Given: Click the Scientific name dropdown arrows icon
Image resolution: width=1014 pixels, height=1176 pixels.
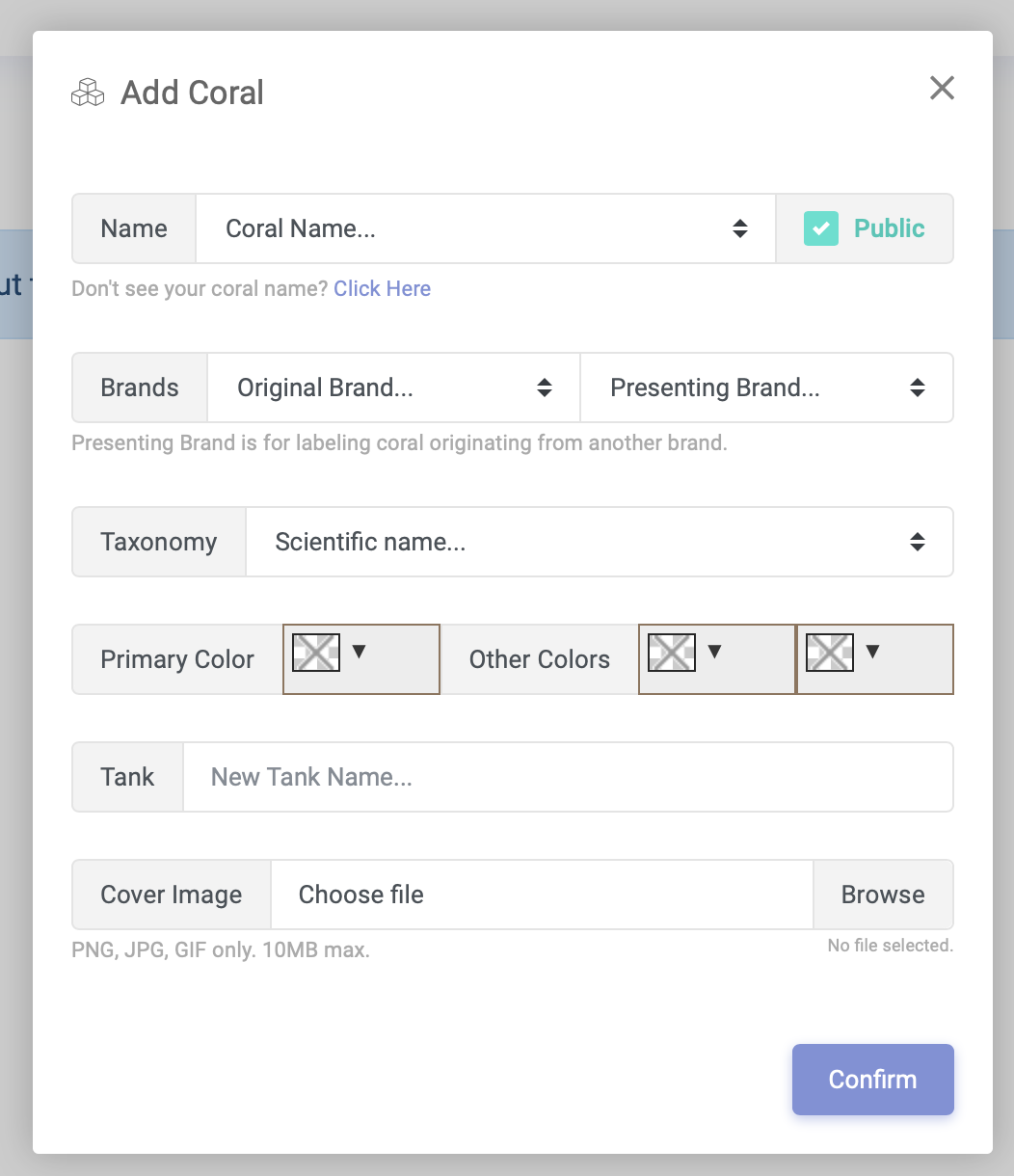Looking at the screenshot, I should 918,542.
